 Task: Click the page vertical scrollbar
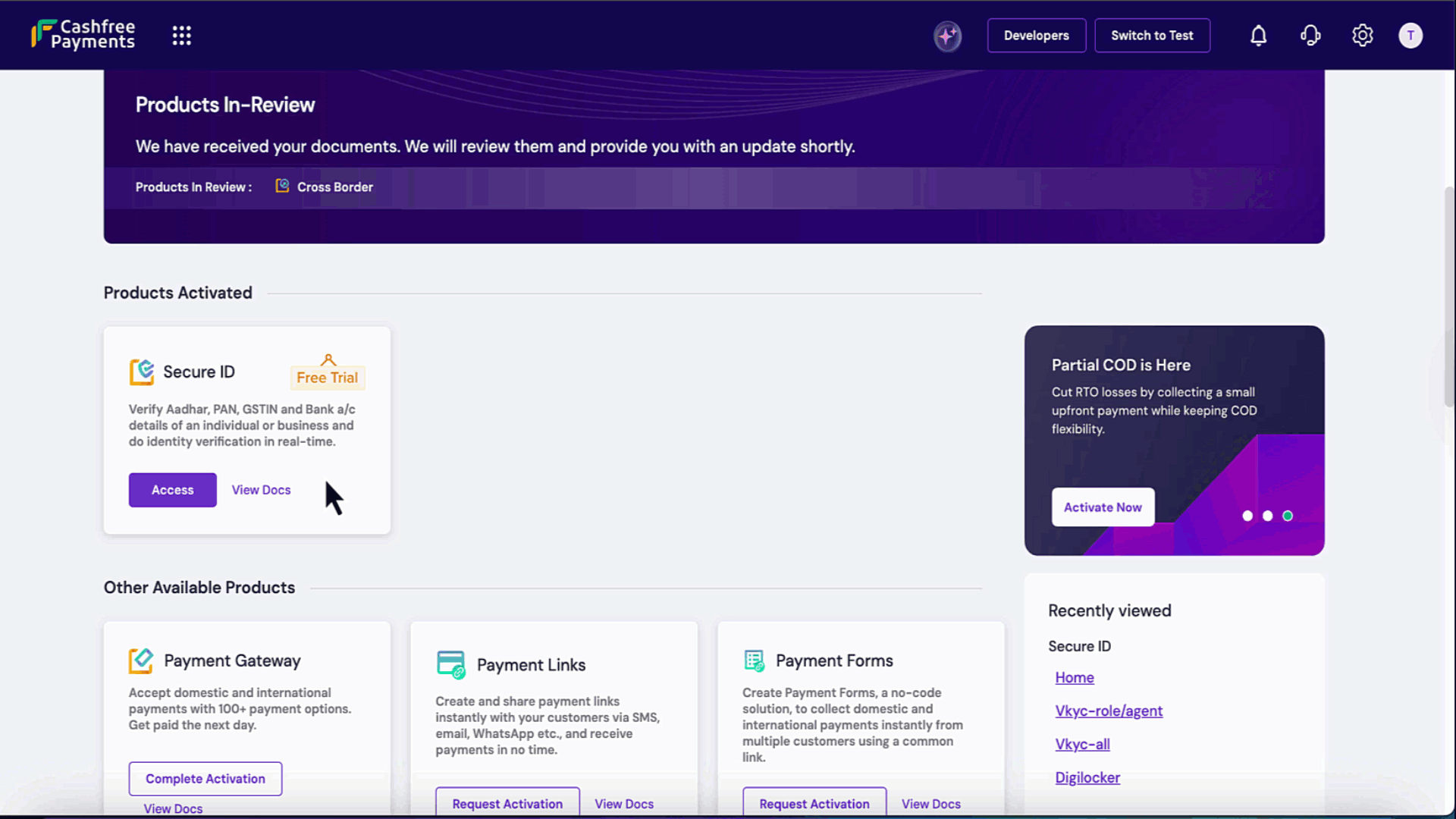pyautogui.click(x=1448, y=296)
